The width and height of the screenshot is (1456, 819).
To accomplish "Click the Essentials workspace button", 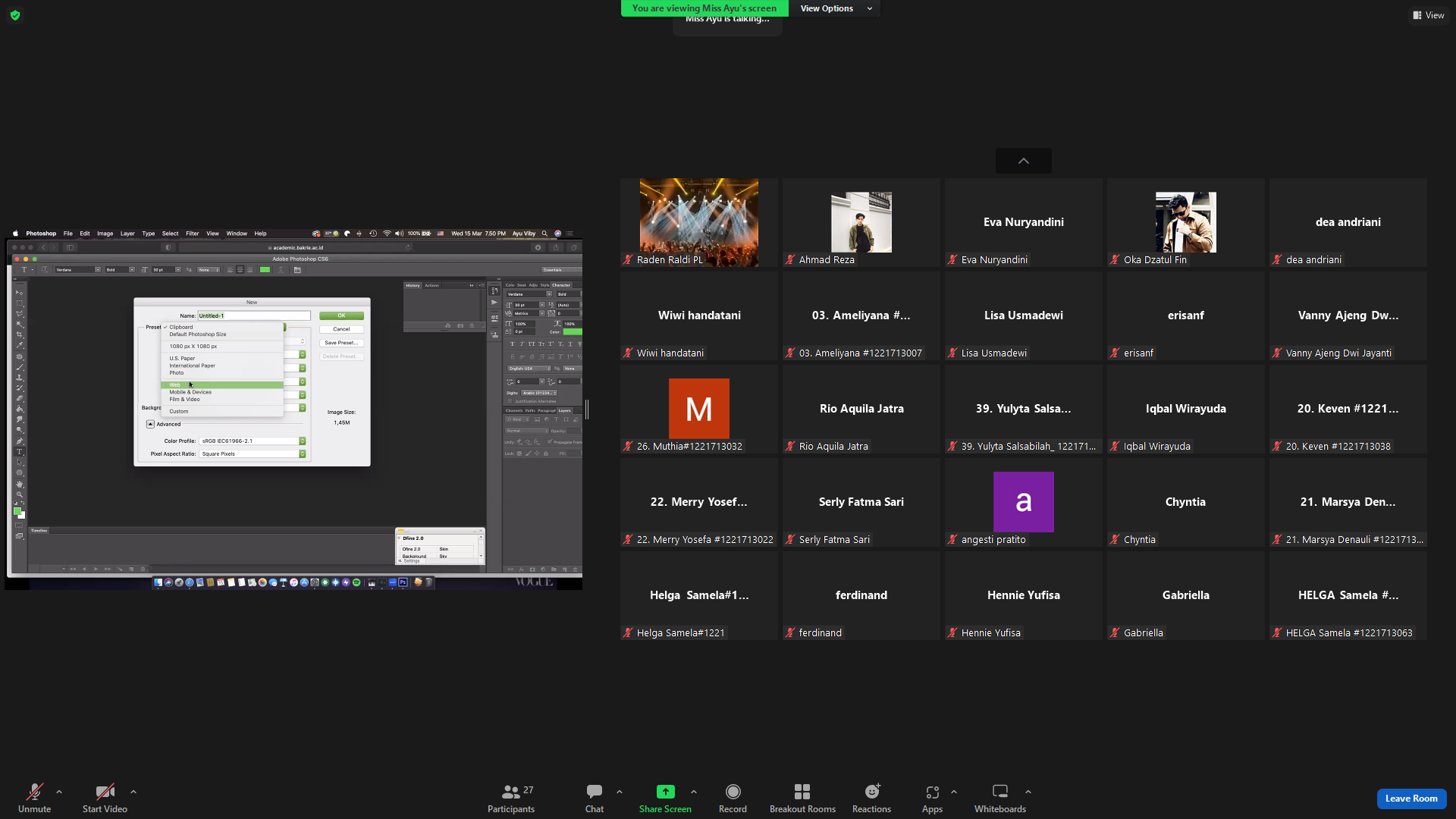I will click(x=561, y=270).
